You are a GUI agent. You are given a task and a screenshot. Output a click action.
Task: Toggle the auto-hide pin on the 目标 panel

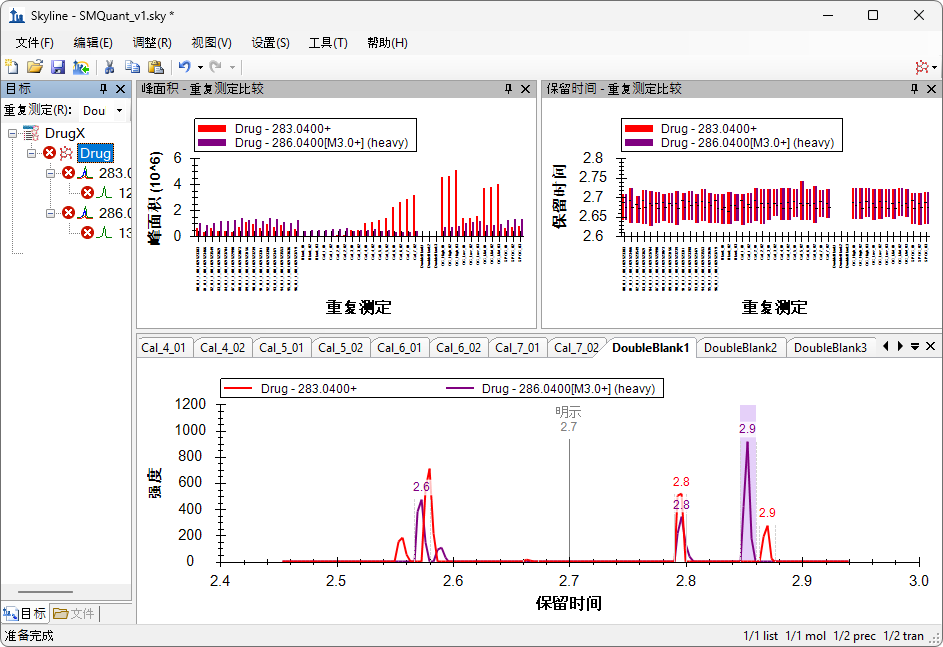point(103,89)
